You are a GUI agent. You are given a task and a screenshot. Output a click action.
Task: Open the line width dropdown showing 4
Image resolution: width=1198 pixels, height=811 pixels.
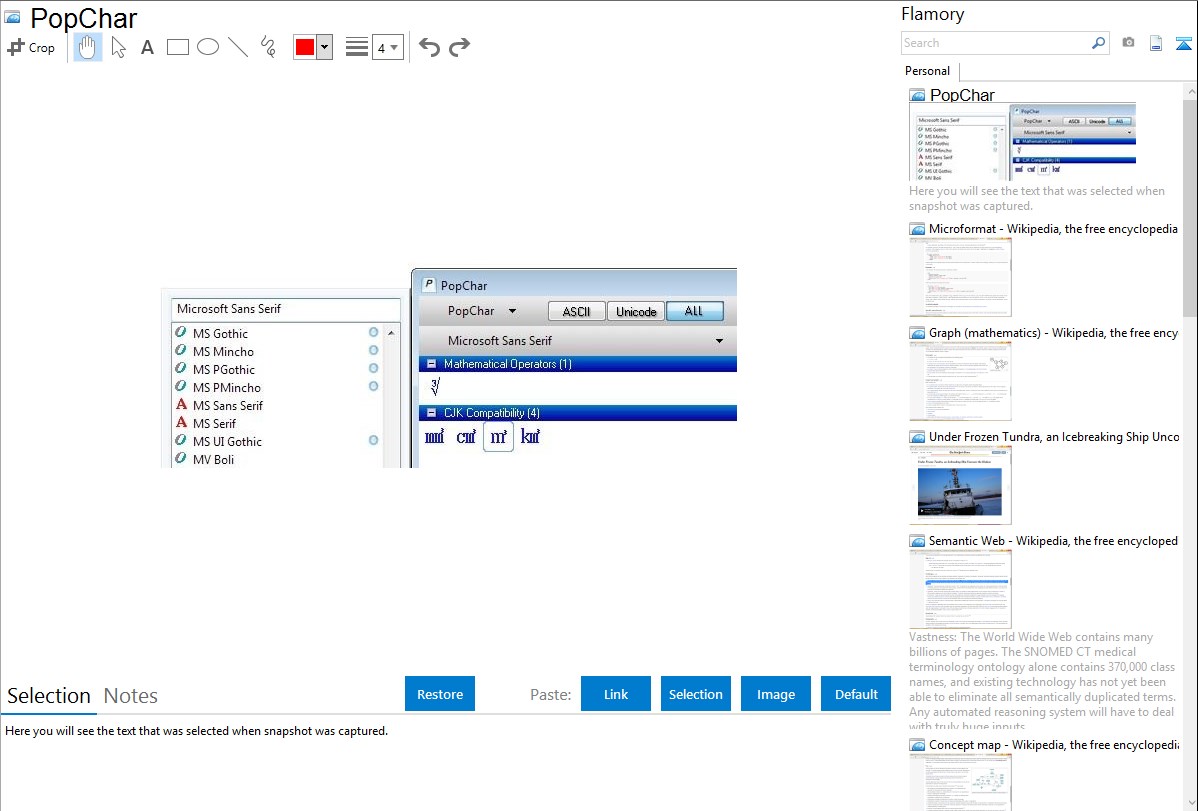pos(388,47)
